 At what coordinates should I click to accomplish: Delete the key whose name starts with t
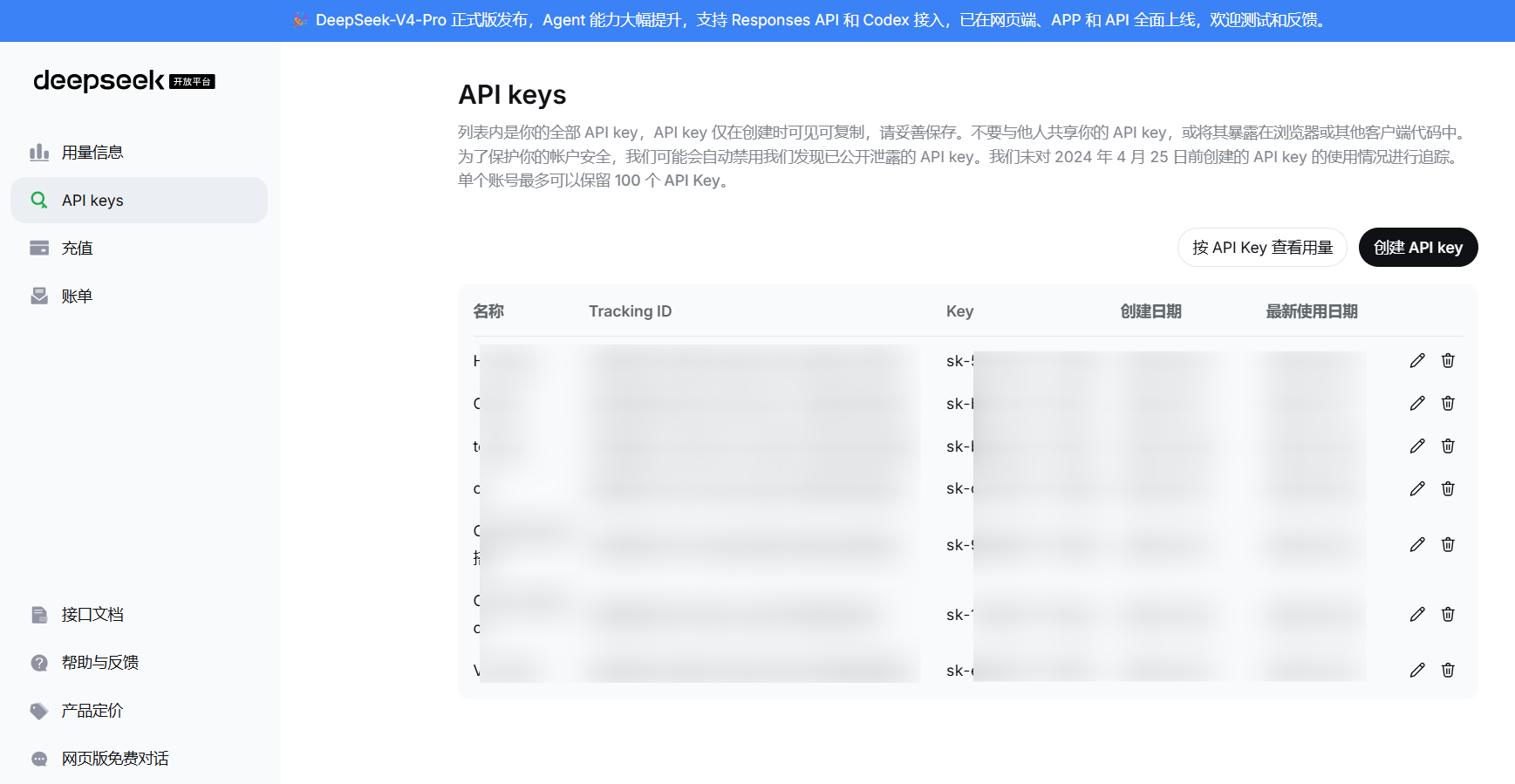(1448, 447)
